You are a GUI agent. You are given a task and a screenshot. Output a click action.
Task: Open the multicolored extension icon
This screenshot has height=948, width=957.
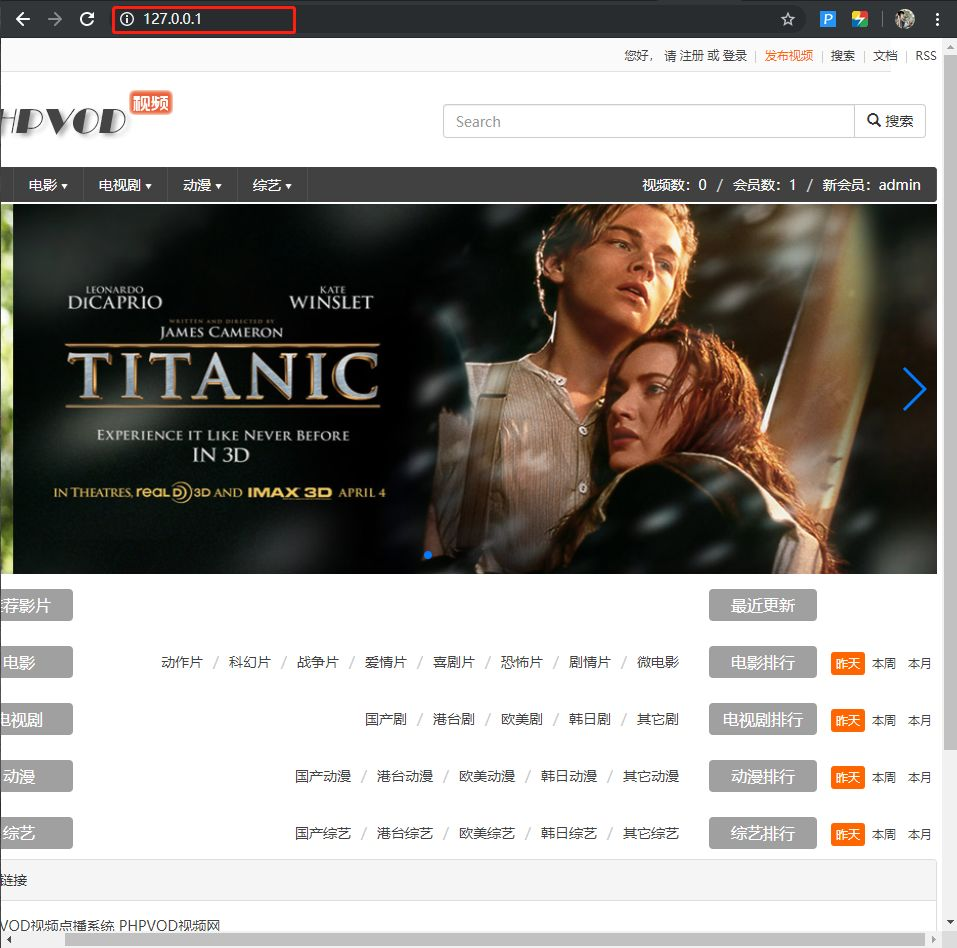pyautogui.click(x=860, y=19)
